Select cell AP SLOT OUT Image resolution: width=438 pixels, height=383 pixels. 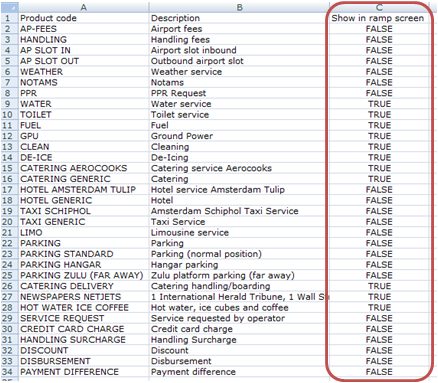[x=84, y=61]
